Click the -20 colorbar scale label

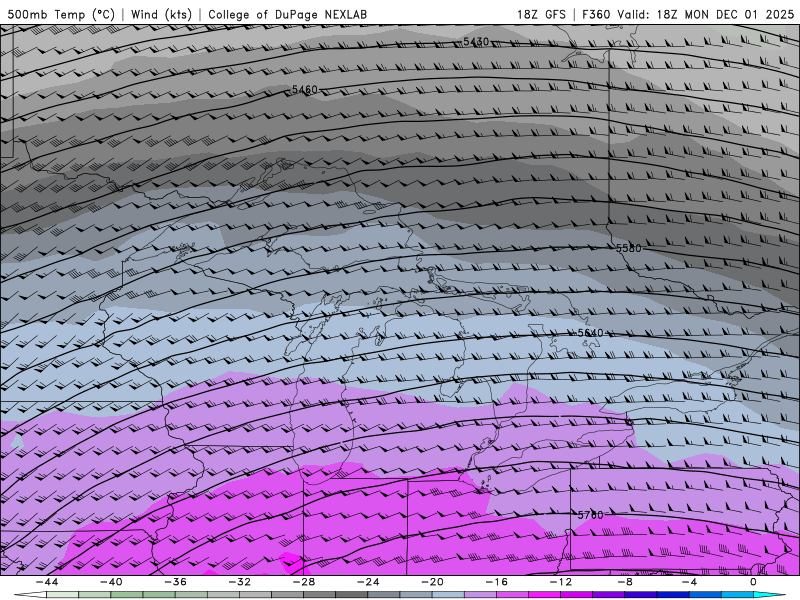pyautogui.click(x=433, y=582)
